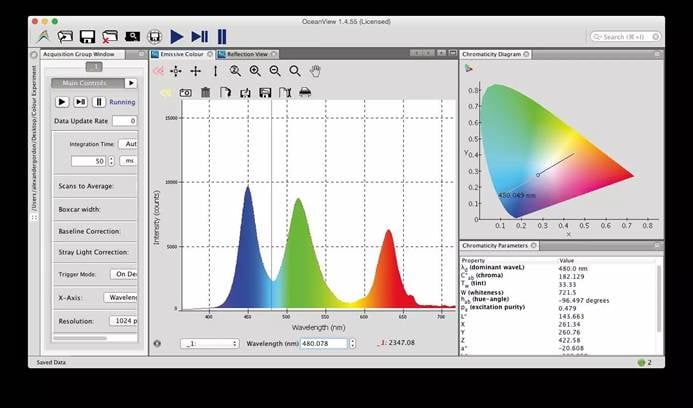Click the Search field in the top right
Image resolution: width=693 pixels, height=408 pixels.
[625, 37]
